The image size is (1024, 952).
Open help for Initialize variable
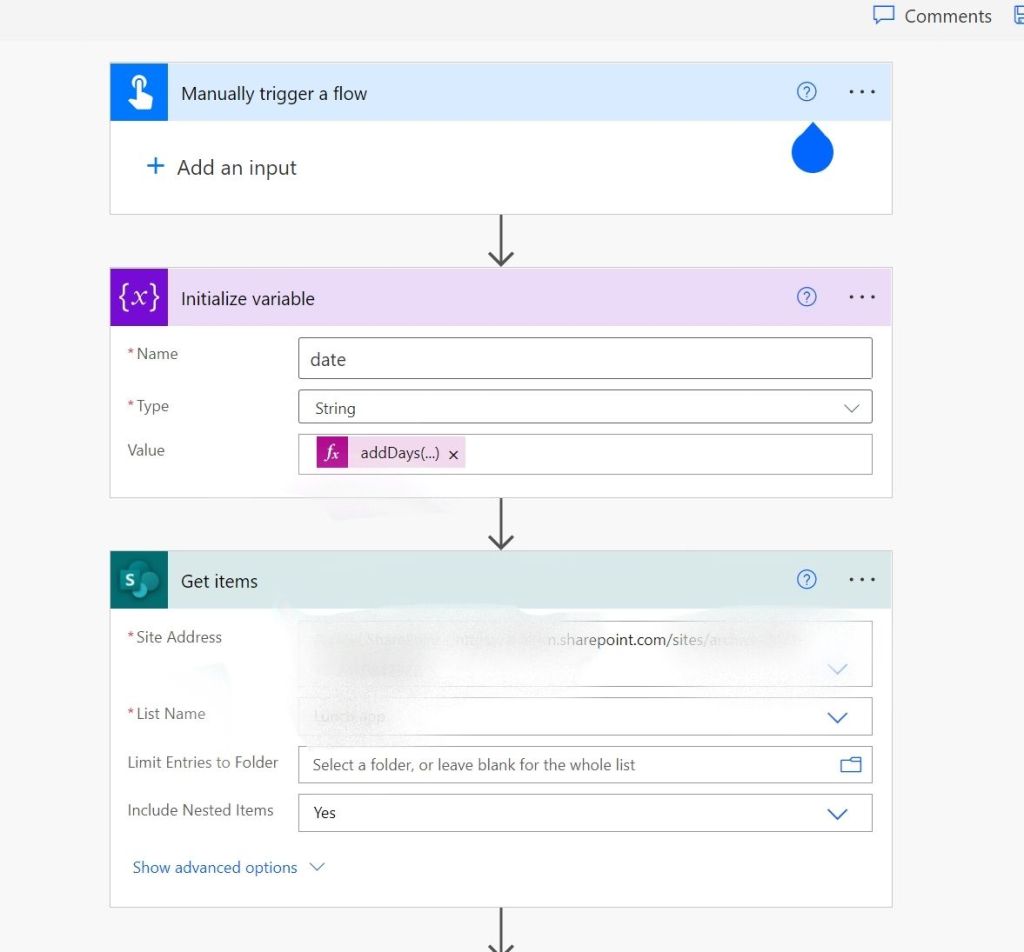(806, 297)
